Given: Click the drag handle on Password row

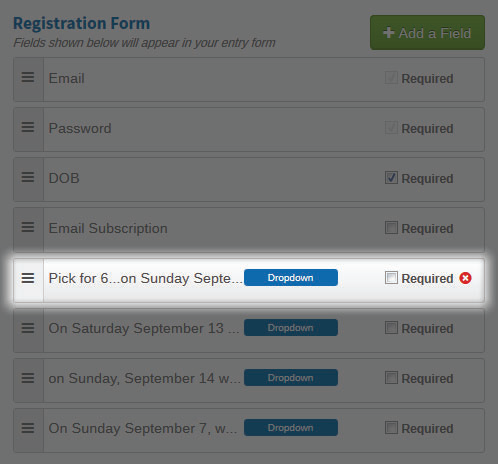Looking at the screenshot, I should [28, 127].
